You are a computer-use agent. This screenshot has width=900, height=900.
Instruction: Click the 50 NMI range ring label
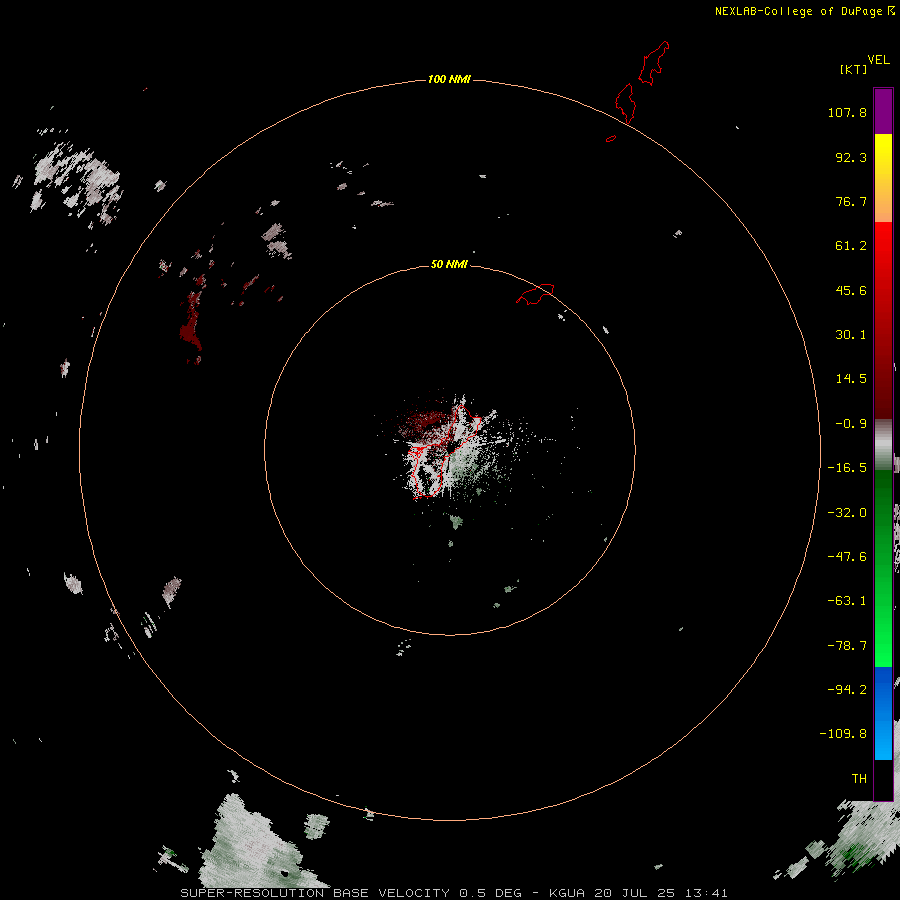[449, 264]
